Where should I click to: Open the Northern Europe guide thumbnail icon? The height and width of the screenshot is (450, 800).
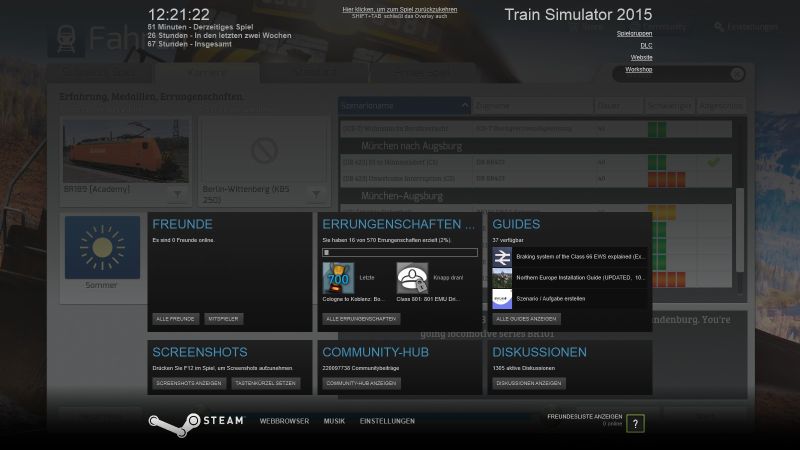502,278
